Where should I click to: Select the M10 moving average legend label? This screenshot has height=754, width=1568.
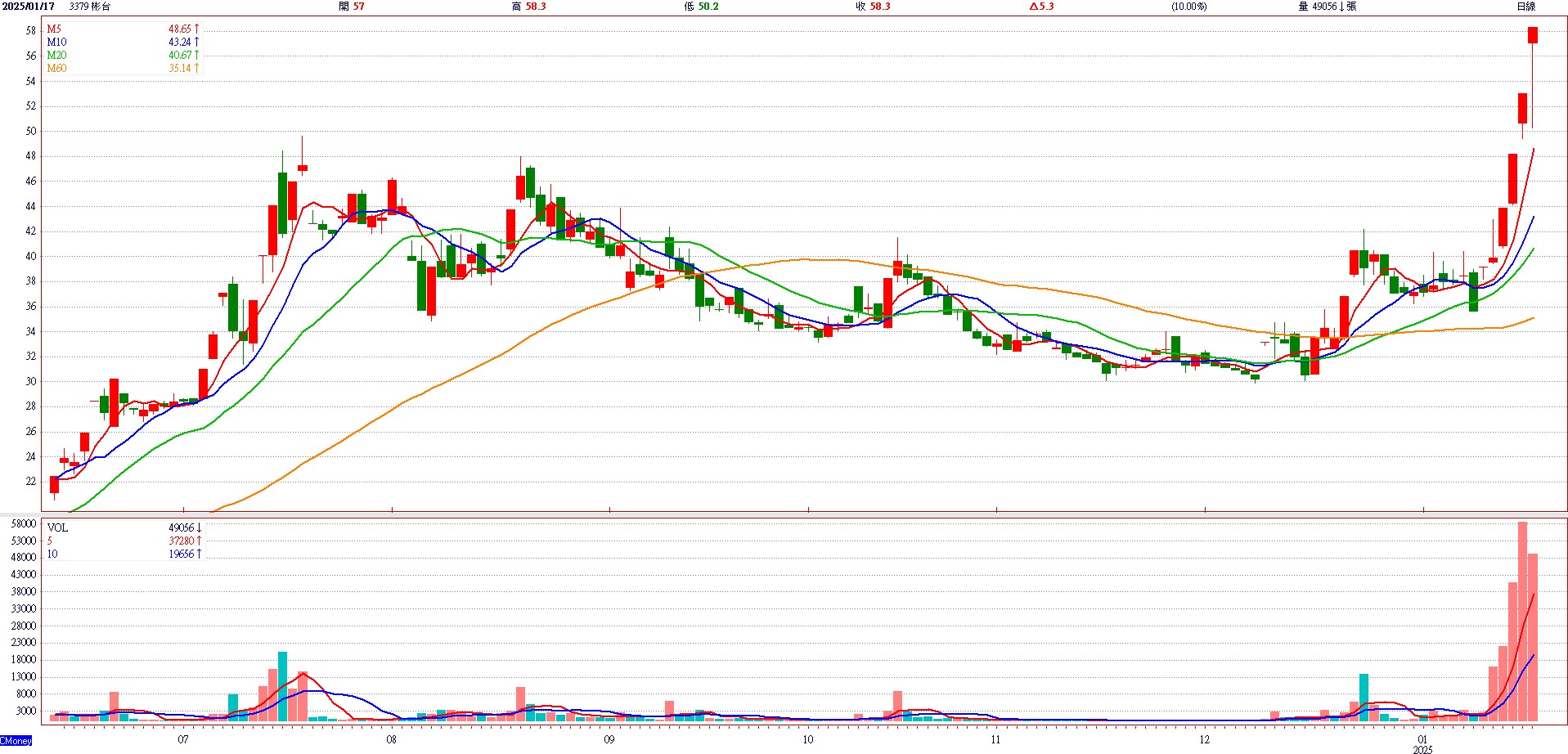[x=56, y=42]
